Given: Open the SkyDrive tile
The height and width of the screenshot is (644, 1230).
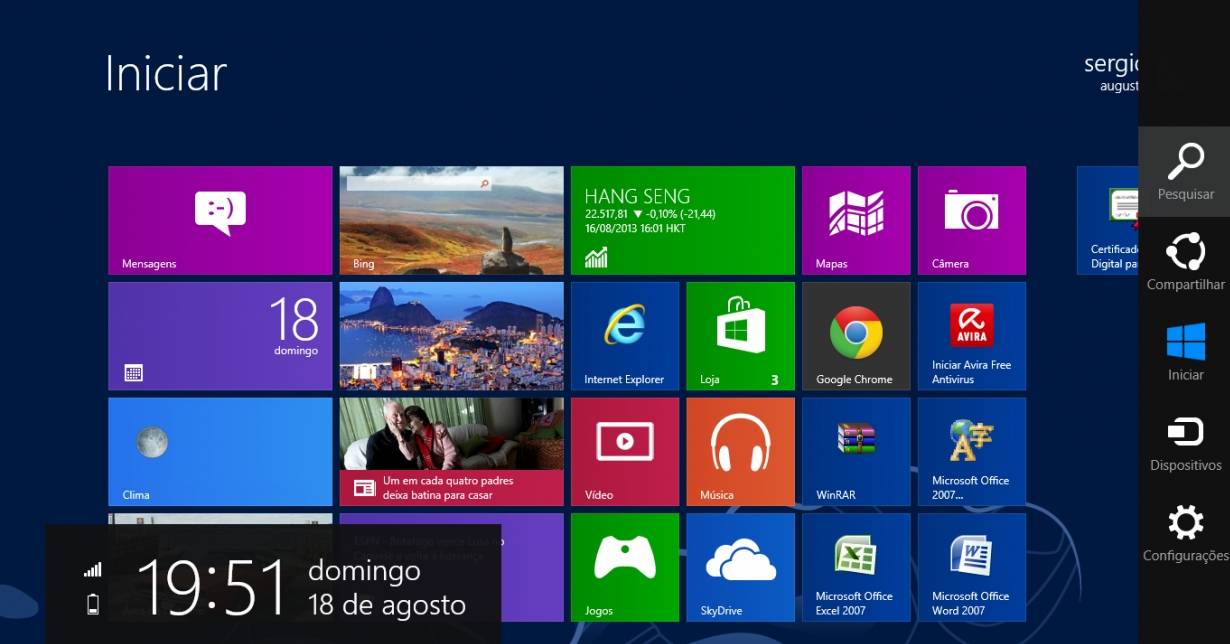Looking at the screenshot, I should coord(740,567).
